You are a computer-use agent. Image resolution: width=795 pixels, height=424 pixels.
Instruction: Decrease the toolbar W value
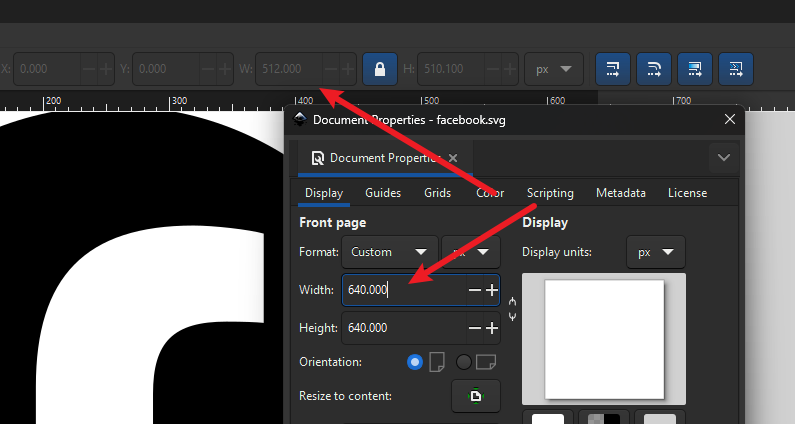(x=331, y=68)
